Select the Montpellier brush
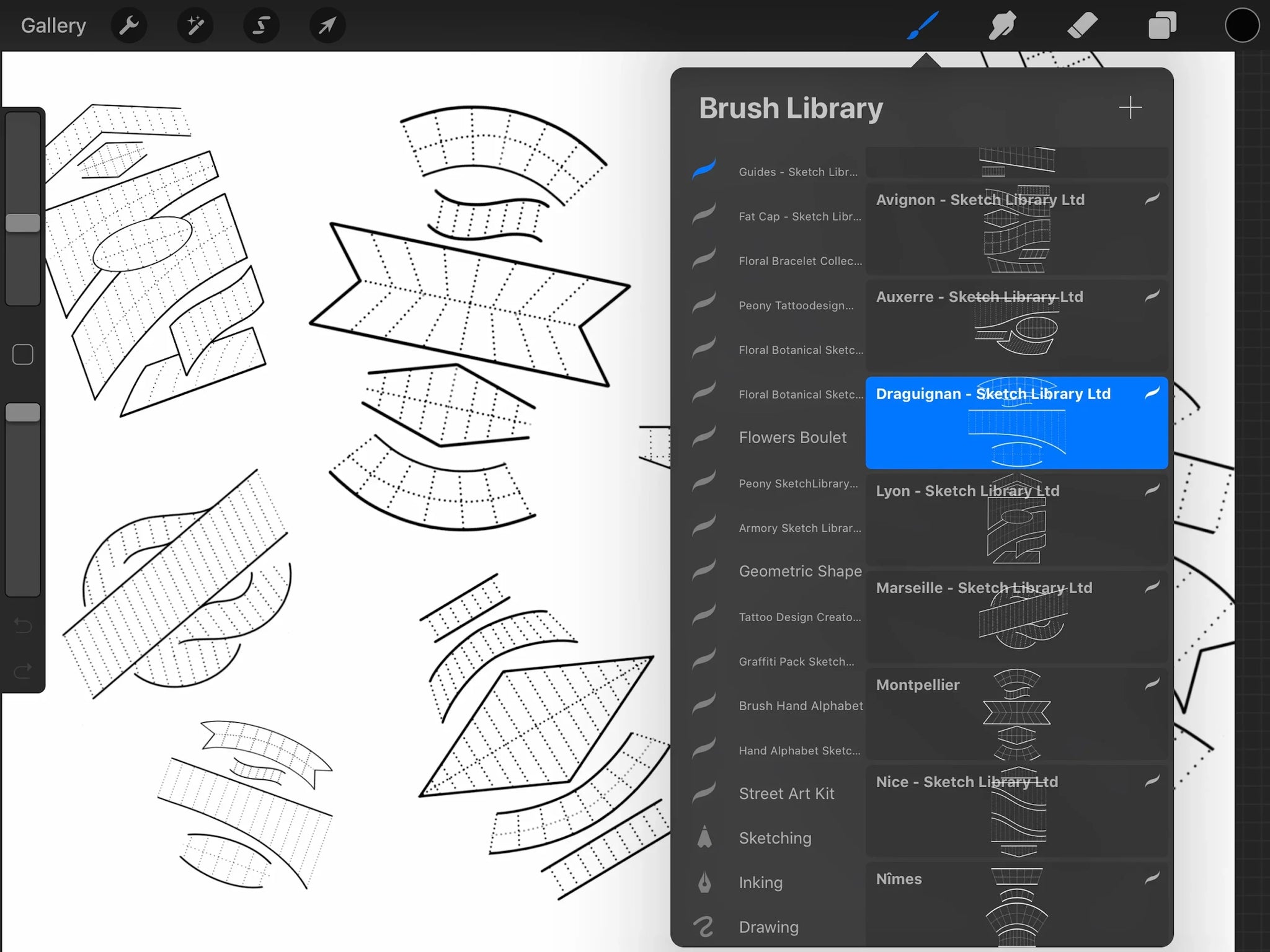This screenshot has height=952, width=1270. [x=1017, y=713]
